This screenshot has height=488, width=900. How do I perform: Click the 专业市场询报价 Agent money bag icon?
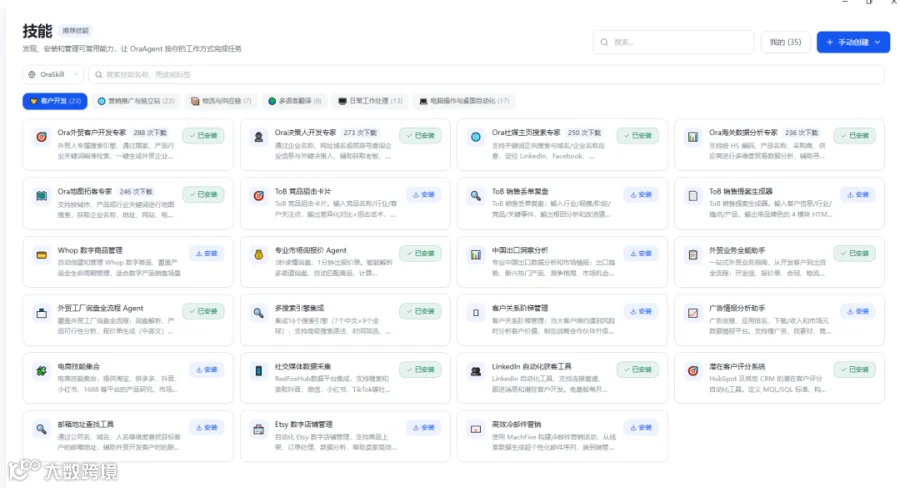tap(259, 255)
